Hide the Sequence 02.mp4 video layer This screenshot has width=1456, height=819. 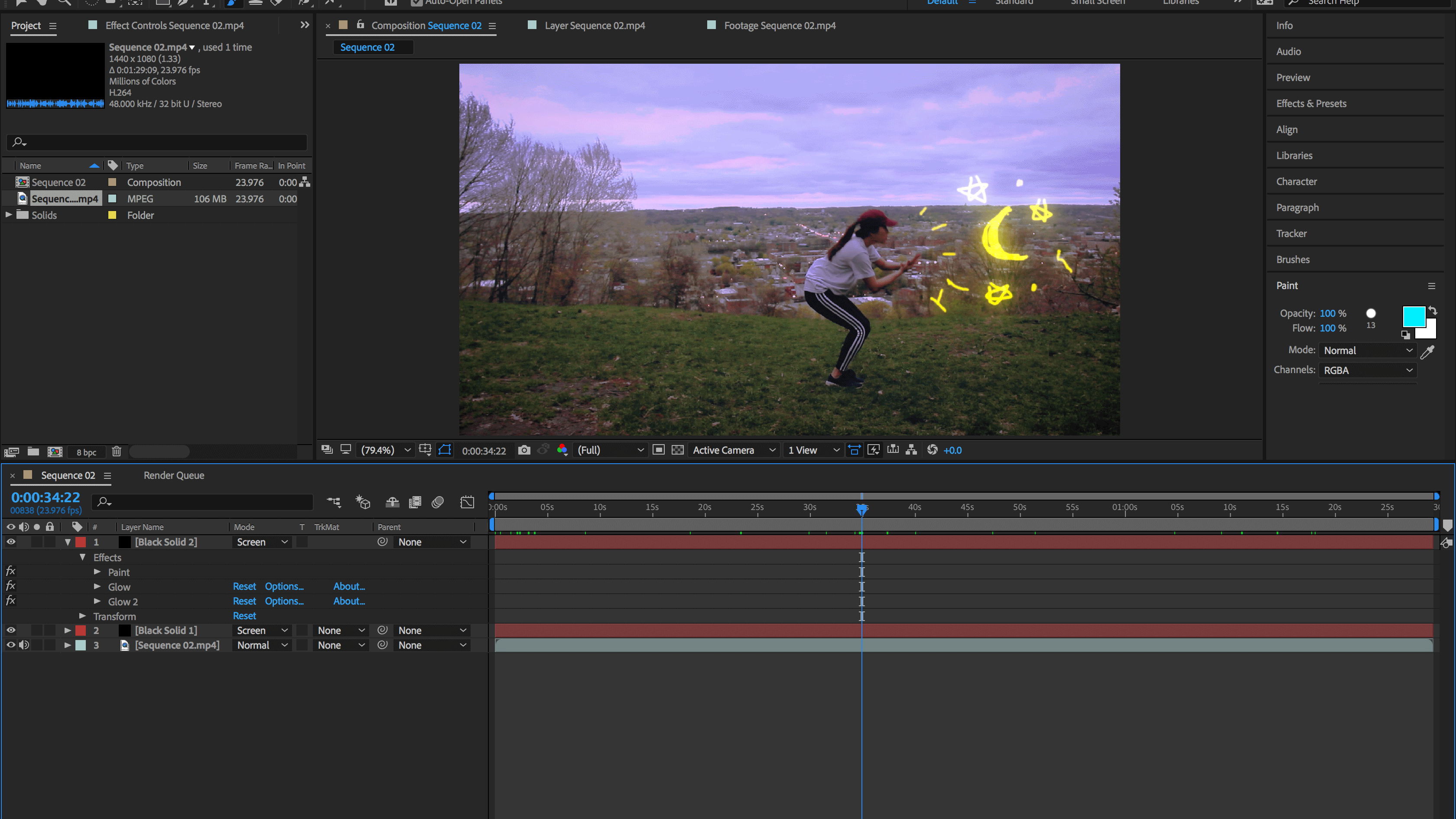(11, 645)
